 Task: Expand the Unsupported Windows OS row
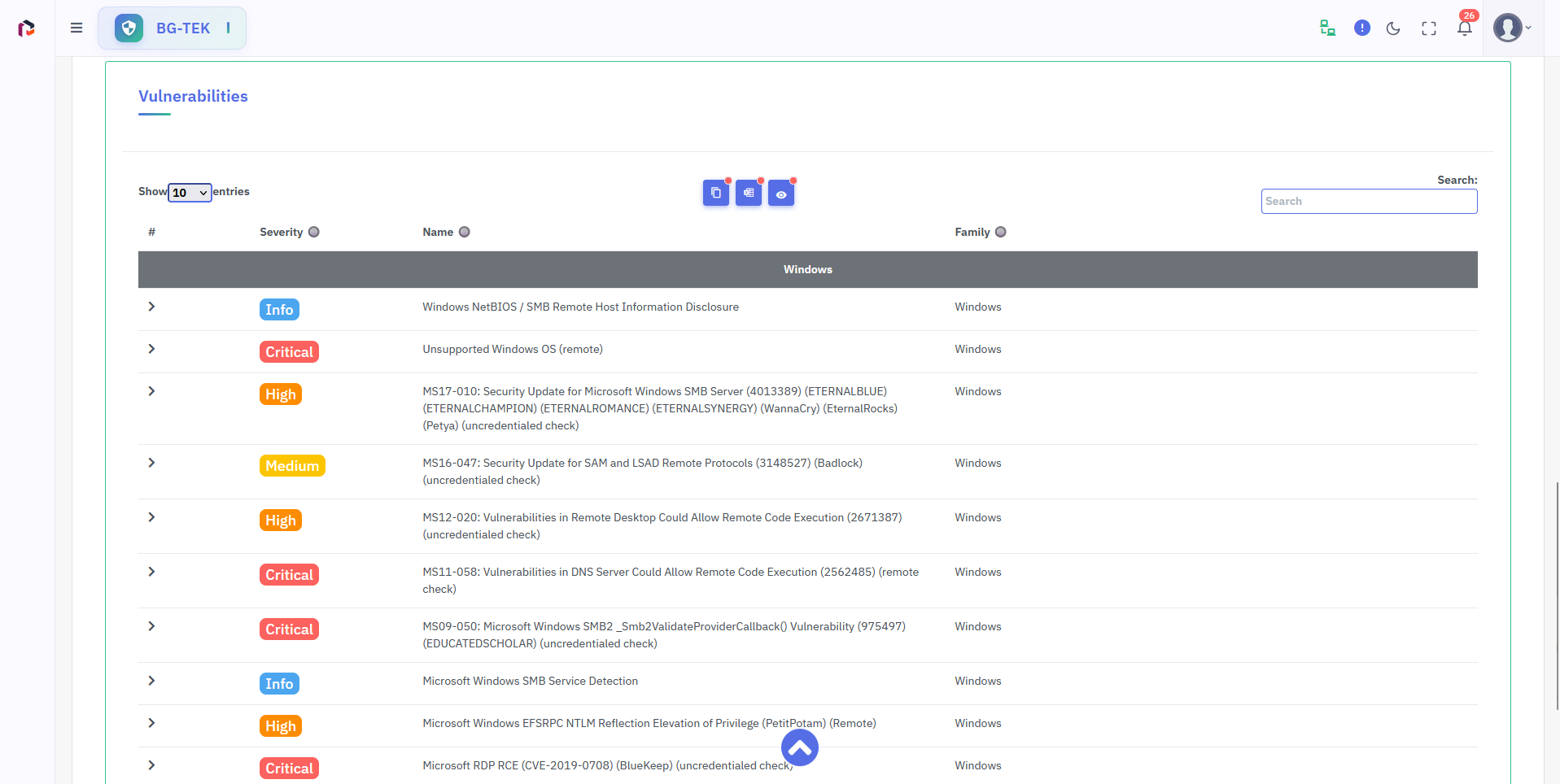pyautogui.click(x=151, y=349)
